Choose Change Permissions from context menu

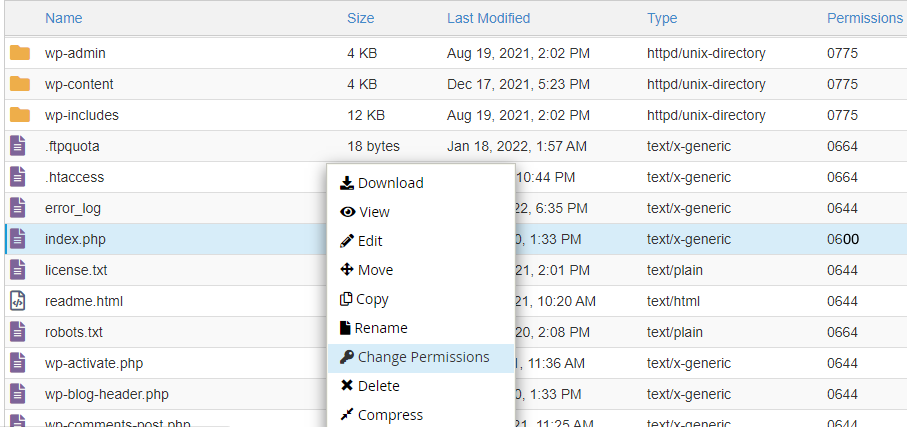pos(422,357)
